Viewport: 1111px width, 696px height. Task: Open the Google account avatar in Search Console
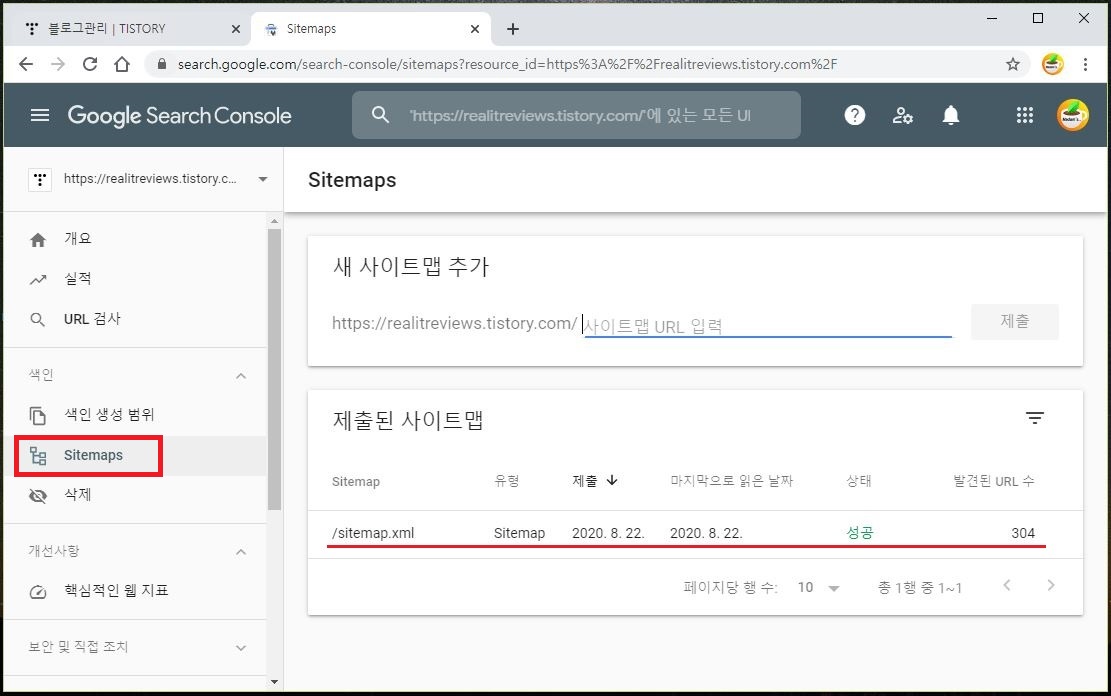pos(1073,115)
